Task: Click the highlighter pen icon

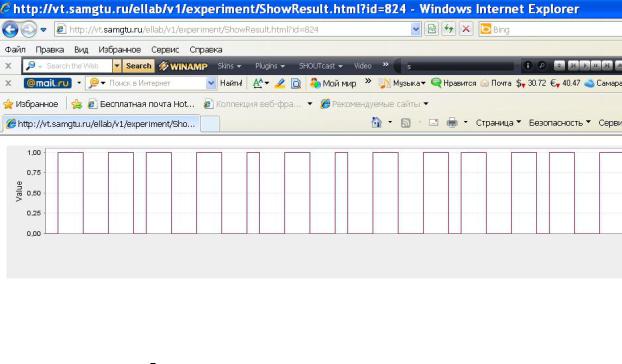Action: (280, 83)
